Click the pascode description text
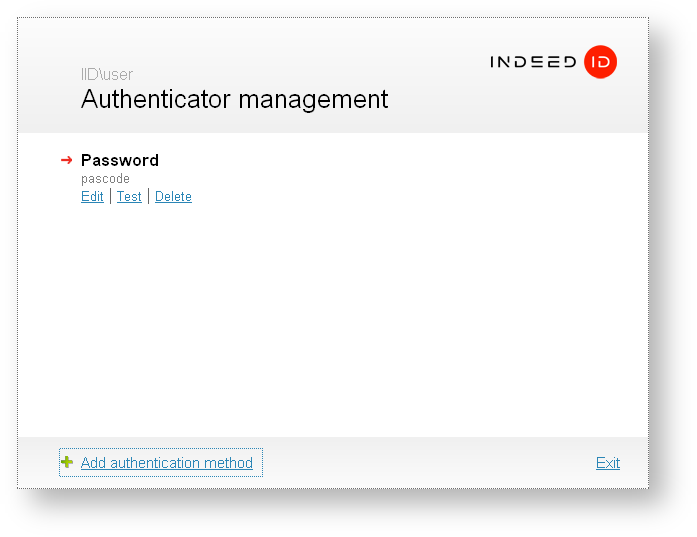This screenshot has width=697, height=537. pos(105,179)
